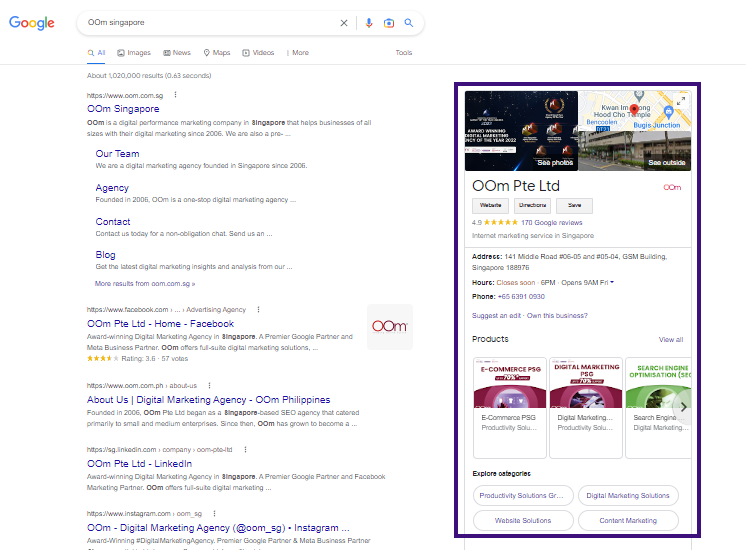746x550 pixels.
Task: Open OOm Pte Ltd - LinkedIn result
Action: [139, 464]
